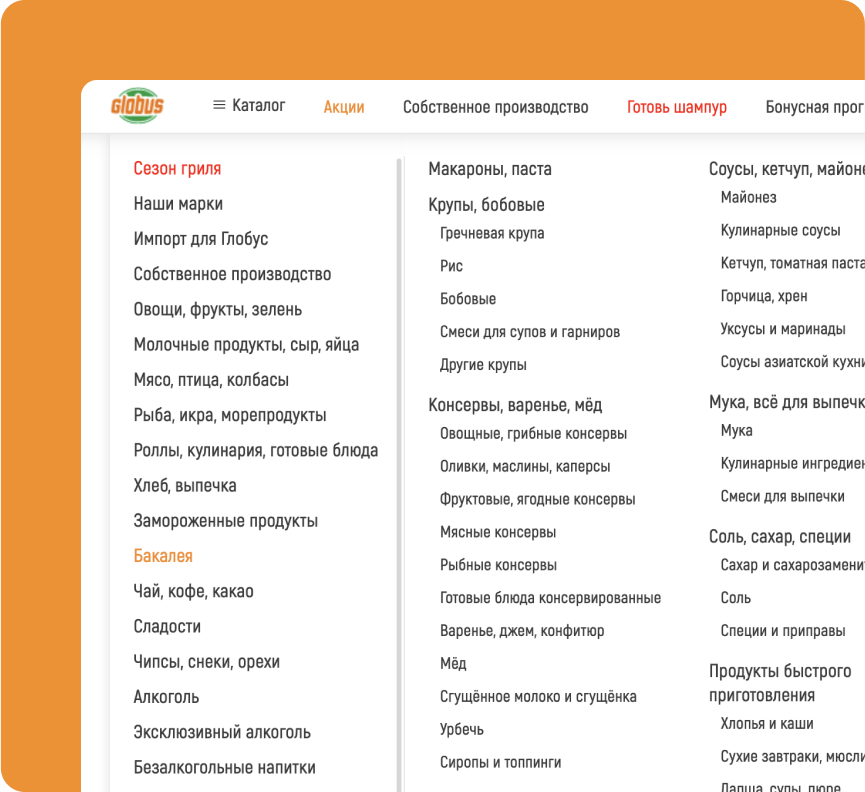Image resolution: width=865 pixels, height=792 pixels.
Task: Choose Наши марки in sidebar
Action: (x=178, y=204)
